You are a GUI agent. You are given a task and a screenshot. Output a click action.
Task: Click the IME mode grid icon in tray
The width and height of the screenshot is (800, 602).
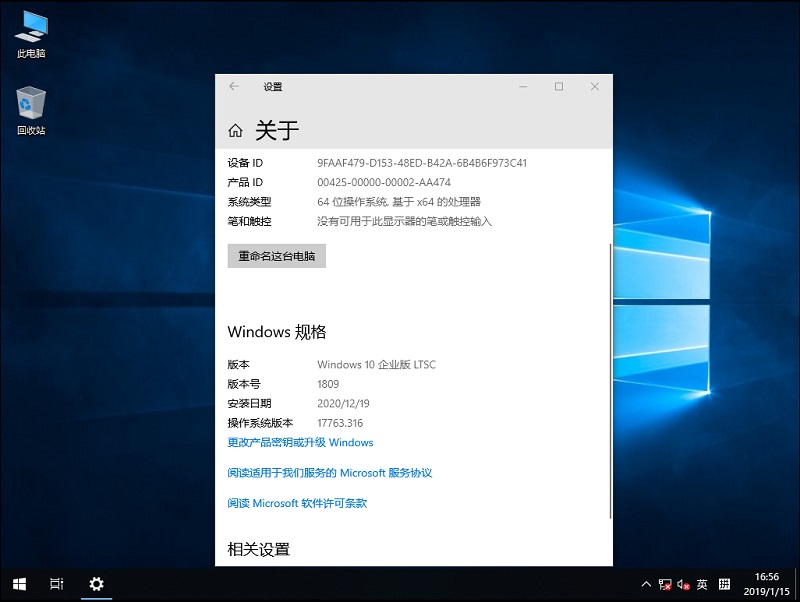725,584
